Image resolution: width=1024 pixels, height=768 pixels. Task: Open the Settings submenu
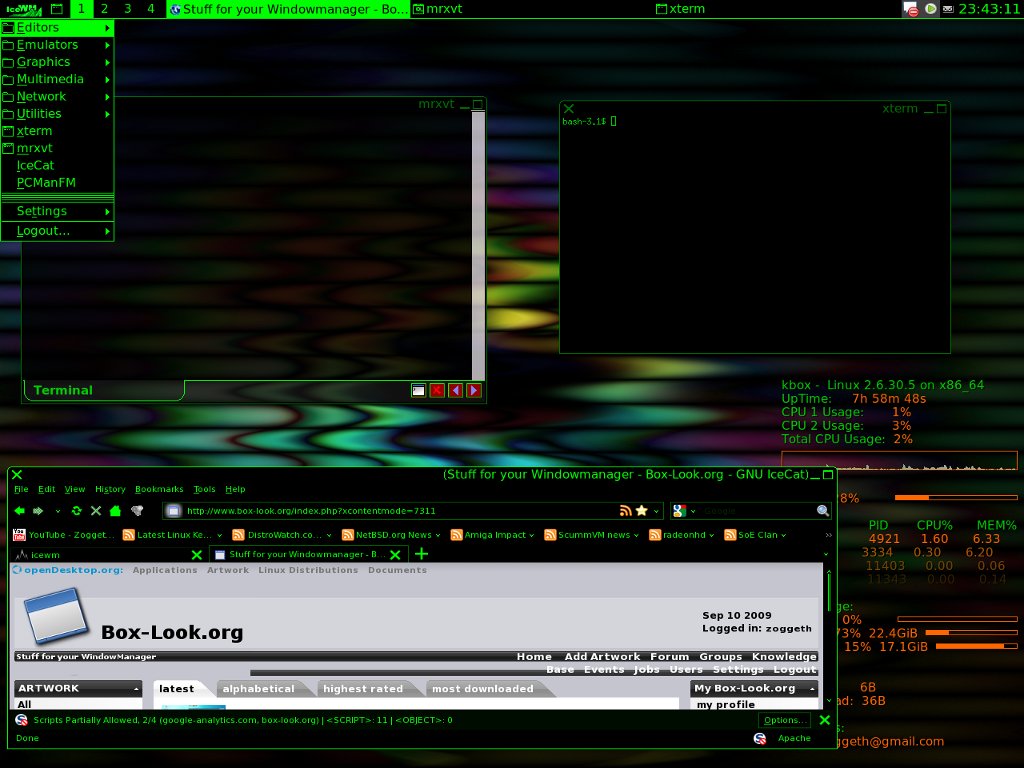pos(57,211)
